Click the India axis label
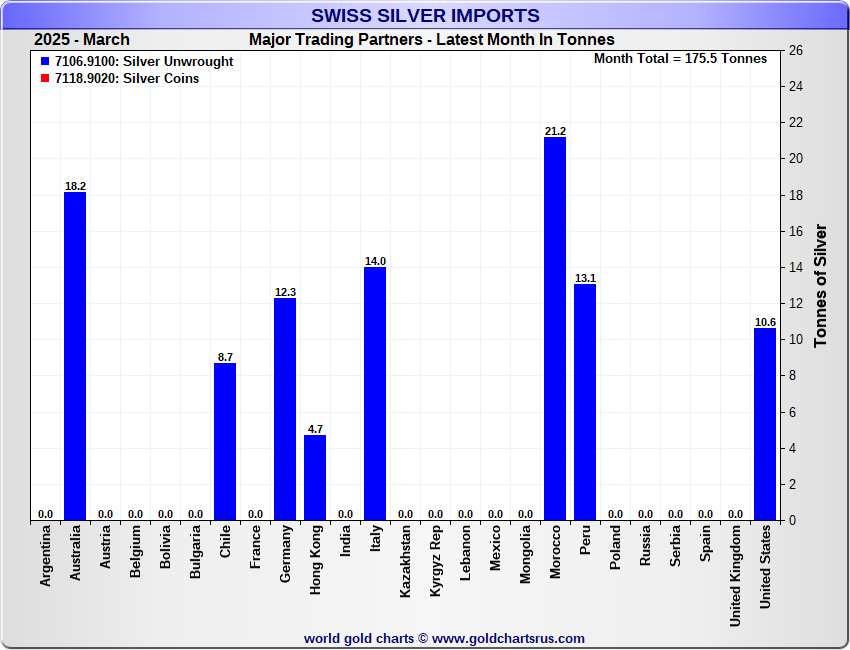Image resolution: width=850 pixels, height=650 pixels. [x=345, y=540]
